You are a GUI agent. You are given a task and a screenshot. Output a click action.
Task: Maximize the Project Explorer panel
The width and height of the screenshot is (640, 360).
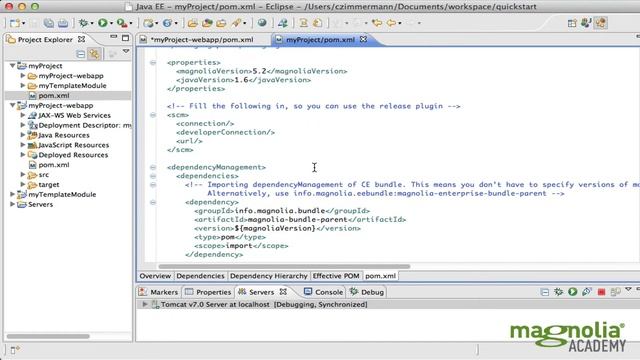[x=125, y=38]
